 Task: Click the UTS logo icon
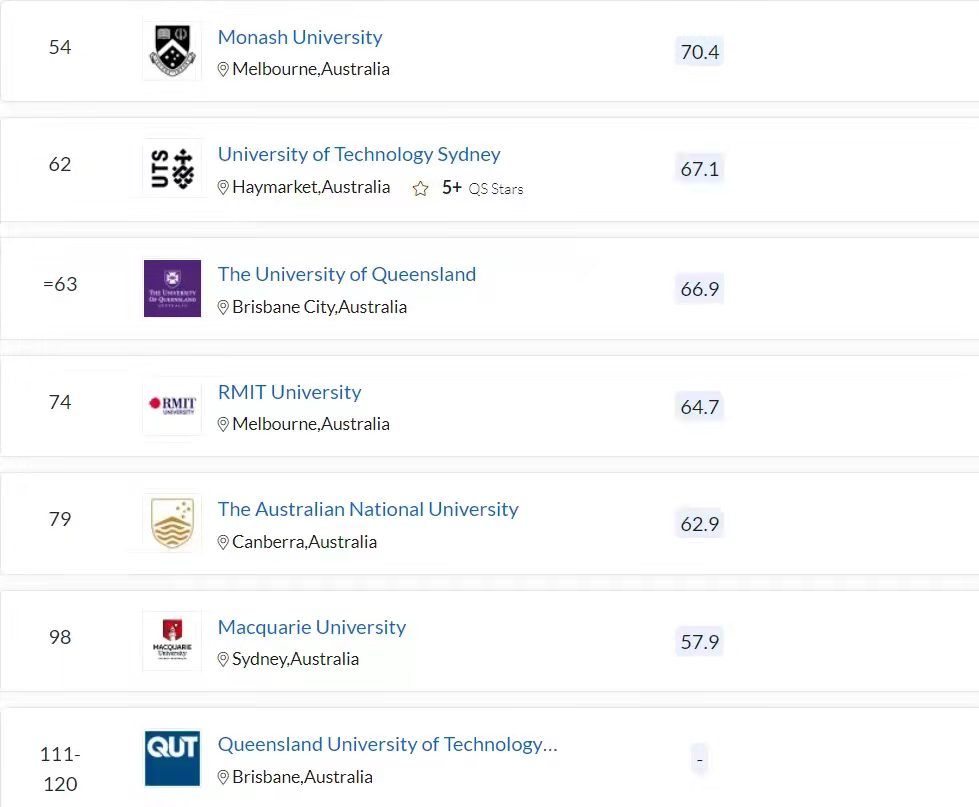(172, 168)
